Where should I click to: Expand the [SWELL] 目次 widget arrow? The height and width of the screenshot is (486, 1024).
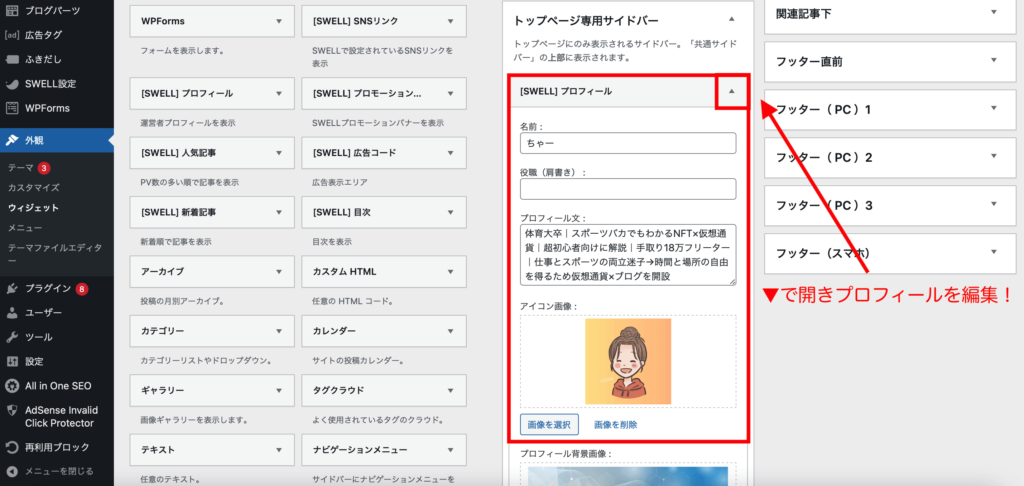[450, 212]
